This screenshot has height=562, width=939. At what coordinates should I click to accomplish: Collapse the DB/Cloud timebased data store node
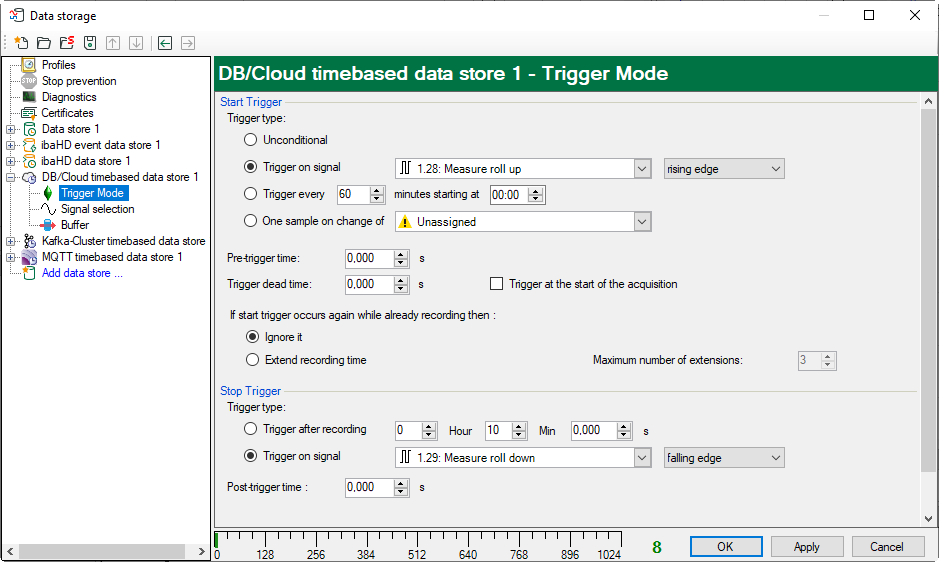10,177
